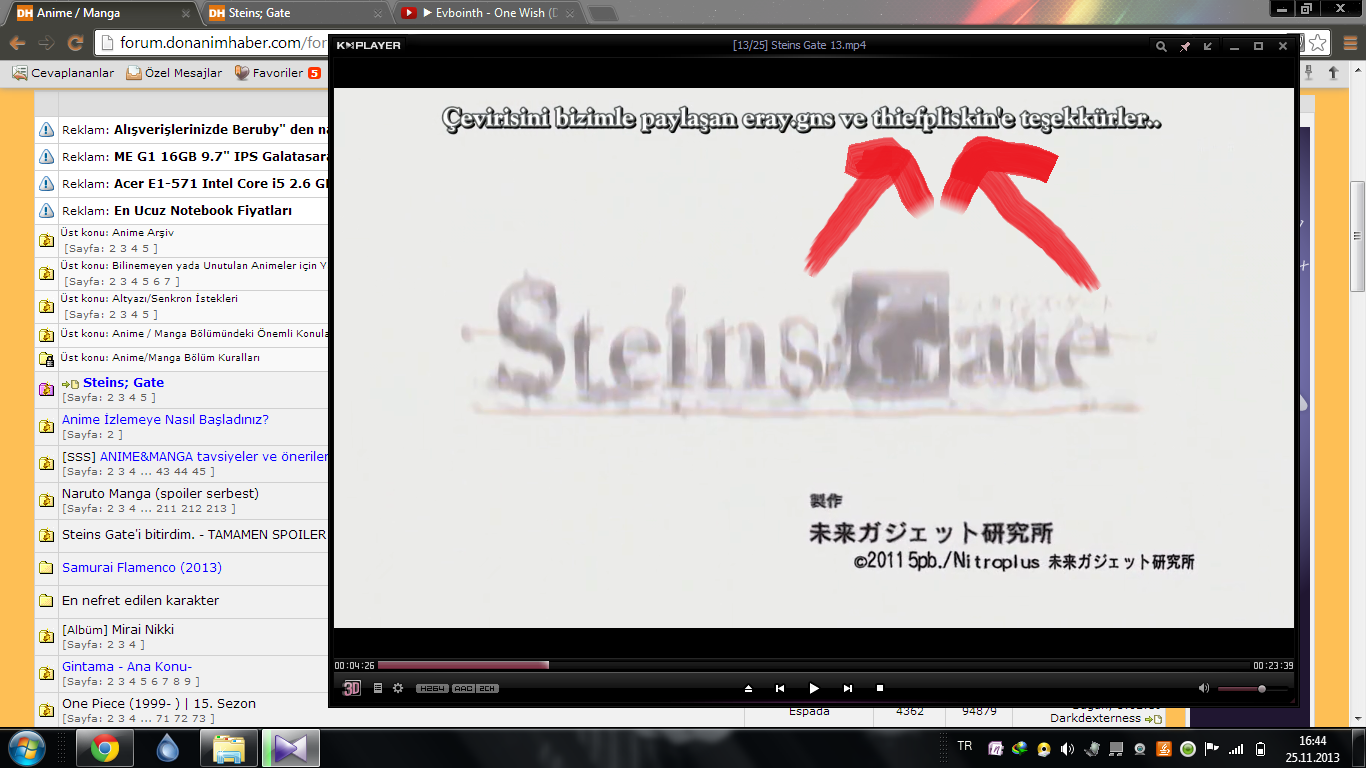Image resolution: width=1366 pixels, height=768 pixels.
Task: Click KMPlayer compact mode arrow icon
Action: [1208, 46]
